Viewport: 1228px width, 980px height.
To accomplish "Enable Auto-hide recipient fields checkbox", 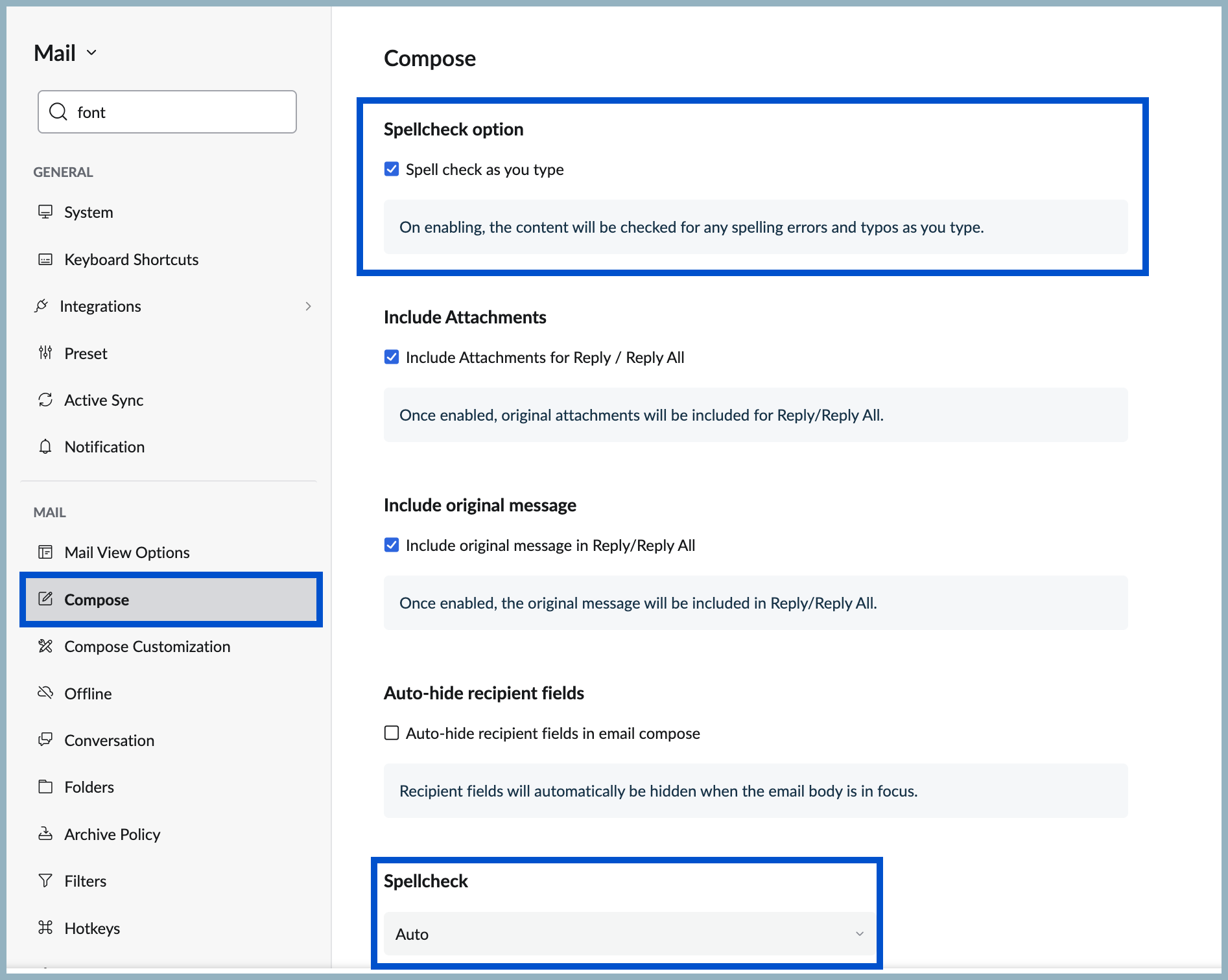I will pyautogui.click(x=392, y=733).
